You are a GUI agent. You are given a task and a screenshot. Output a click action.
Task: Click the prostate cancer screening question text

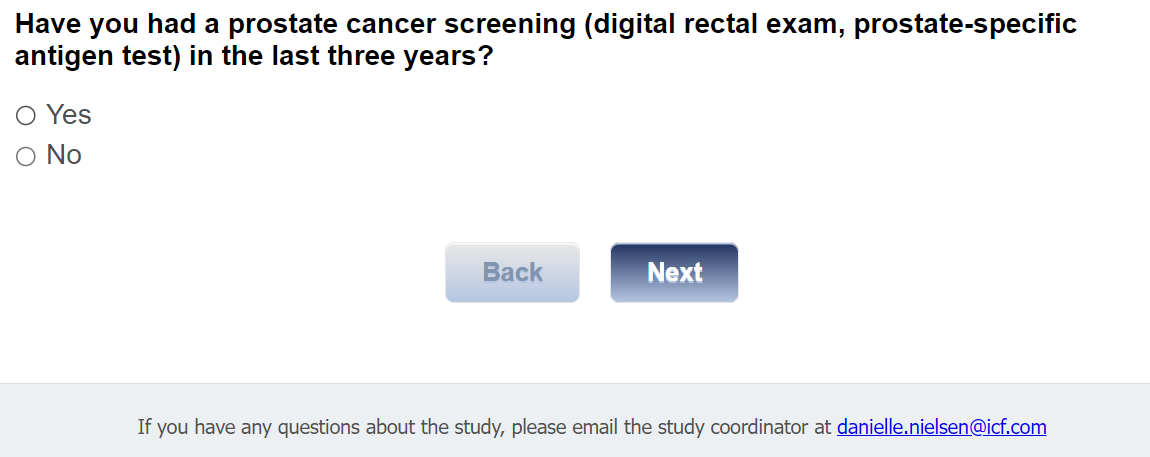tap(545, 24)
